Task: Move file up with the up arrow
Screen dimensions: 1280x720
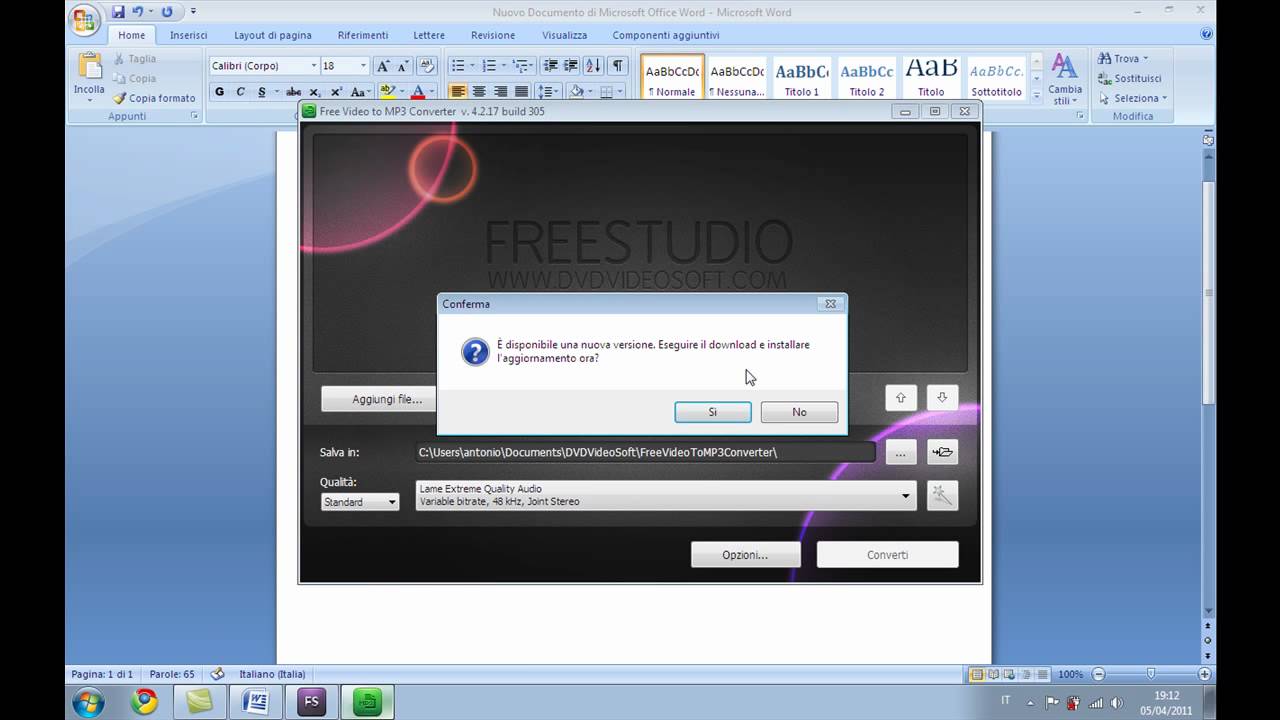Action: pos(900,397)
